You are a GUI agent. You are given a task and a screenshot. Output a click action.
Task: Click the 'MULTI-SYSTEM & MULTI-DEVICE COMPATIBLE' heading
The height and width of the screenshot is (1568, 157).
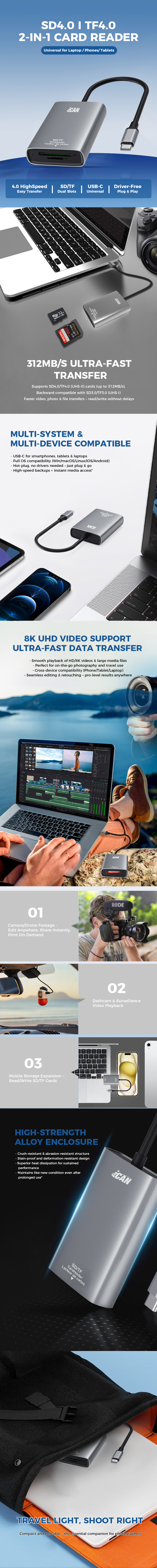coord(70,439)
